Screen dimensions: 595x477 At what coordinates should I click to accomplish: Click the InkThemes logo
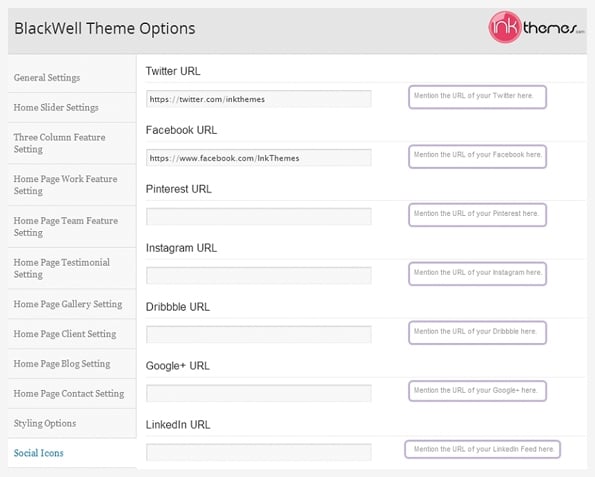536,27
